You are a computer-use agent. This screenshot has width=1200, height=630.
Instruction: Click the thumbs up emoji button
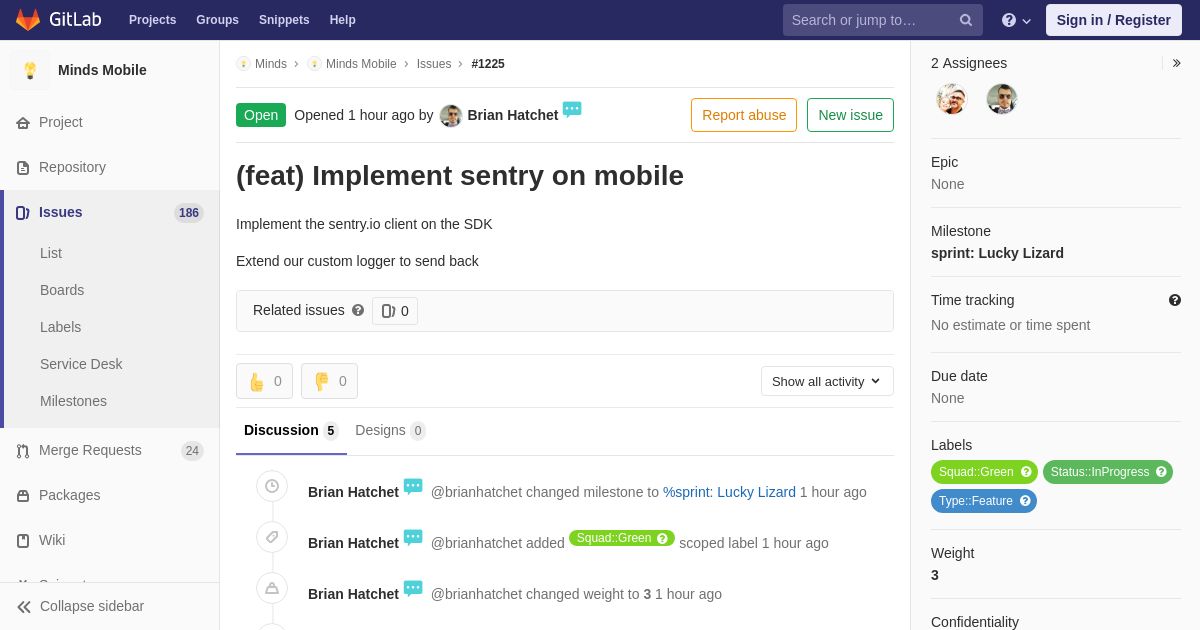pos(264,381)
